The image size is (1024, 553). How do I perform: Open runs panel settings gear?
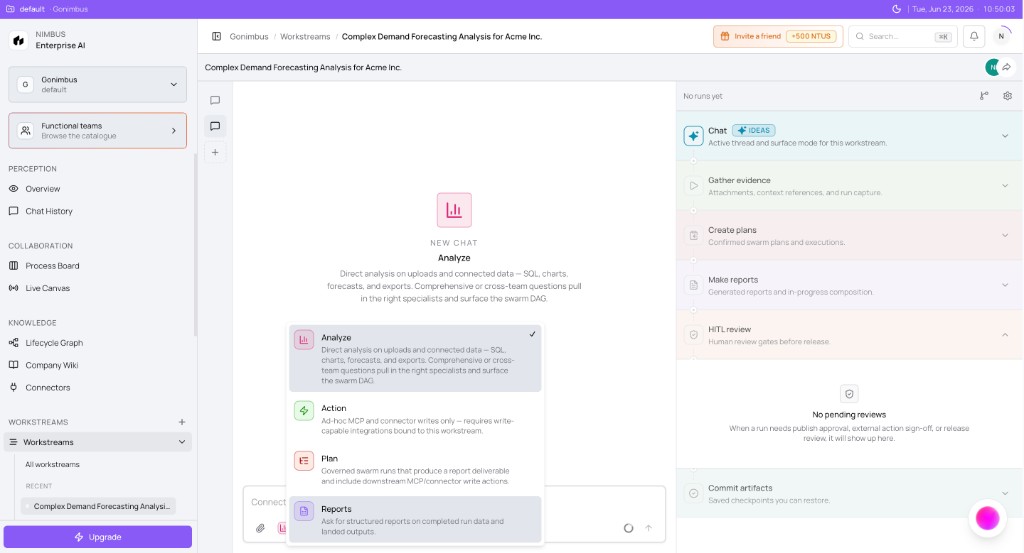click(x=1008, y=96)
